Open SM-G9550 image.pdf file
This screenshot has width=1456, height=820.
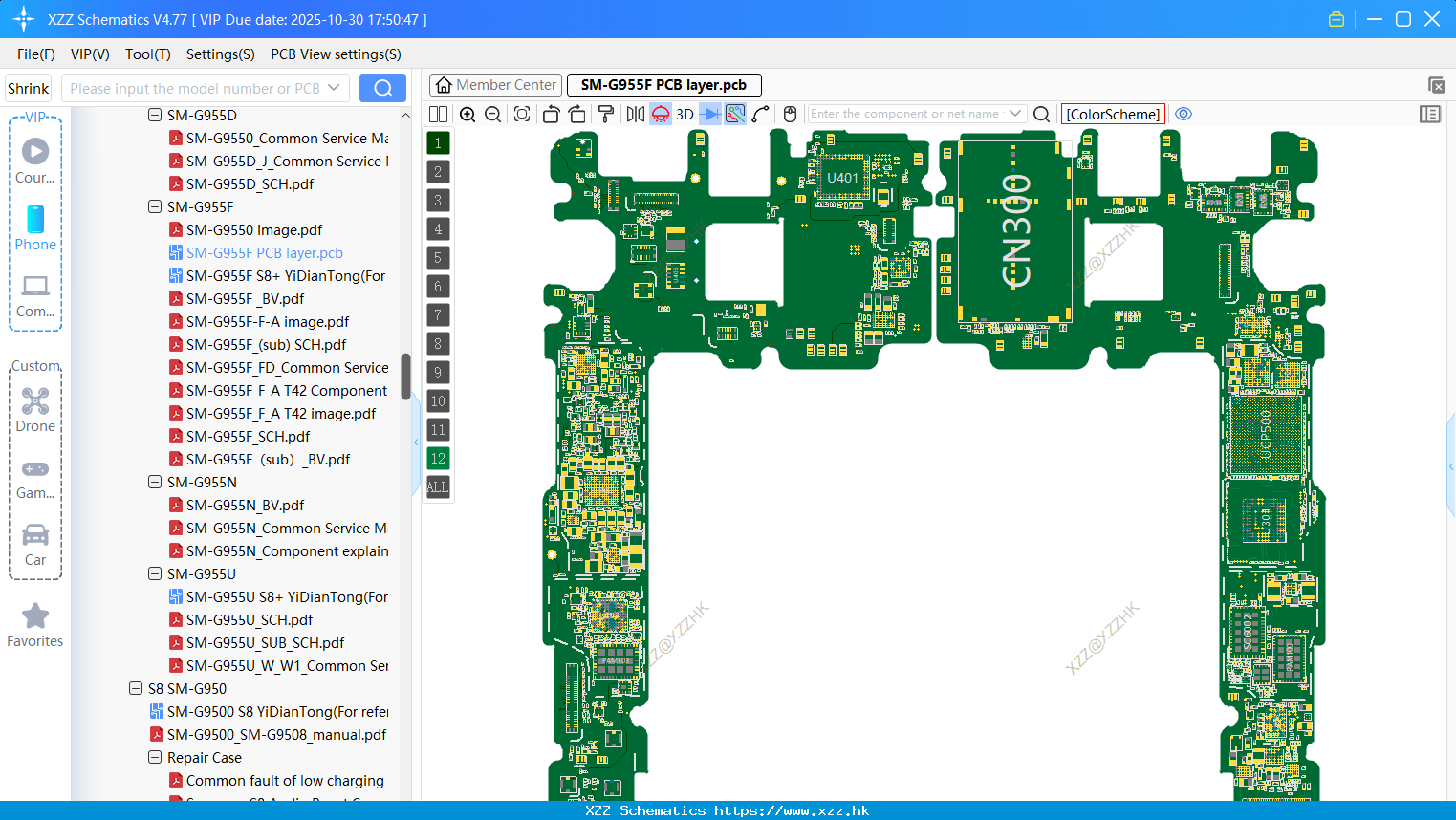tap(254, 229)
